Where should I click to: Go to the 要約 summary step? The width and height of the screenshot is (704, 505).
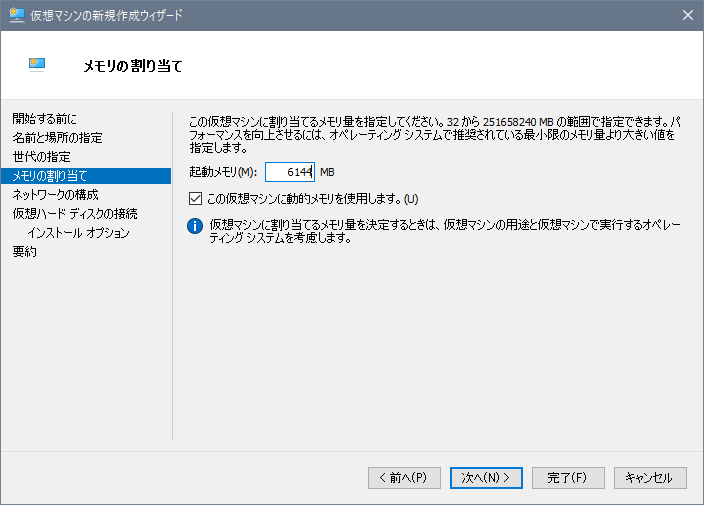tap(24, 252)
